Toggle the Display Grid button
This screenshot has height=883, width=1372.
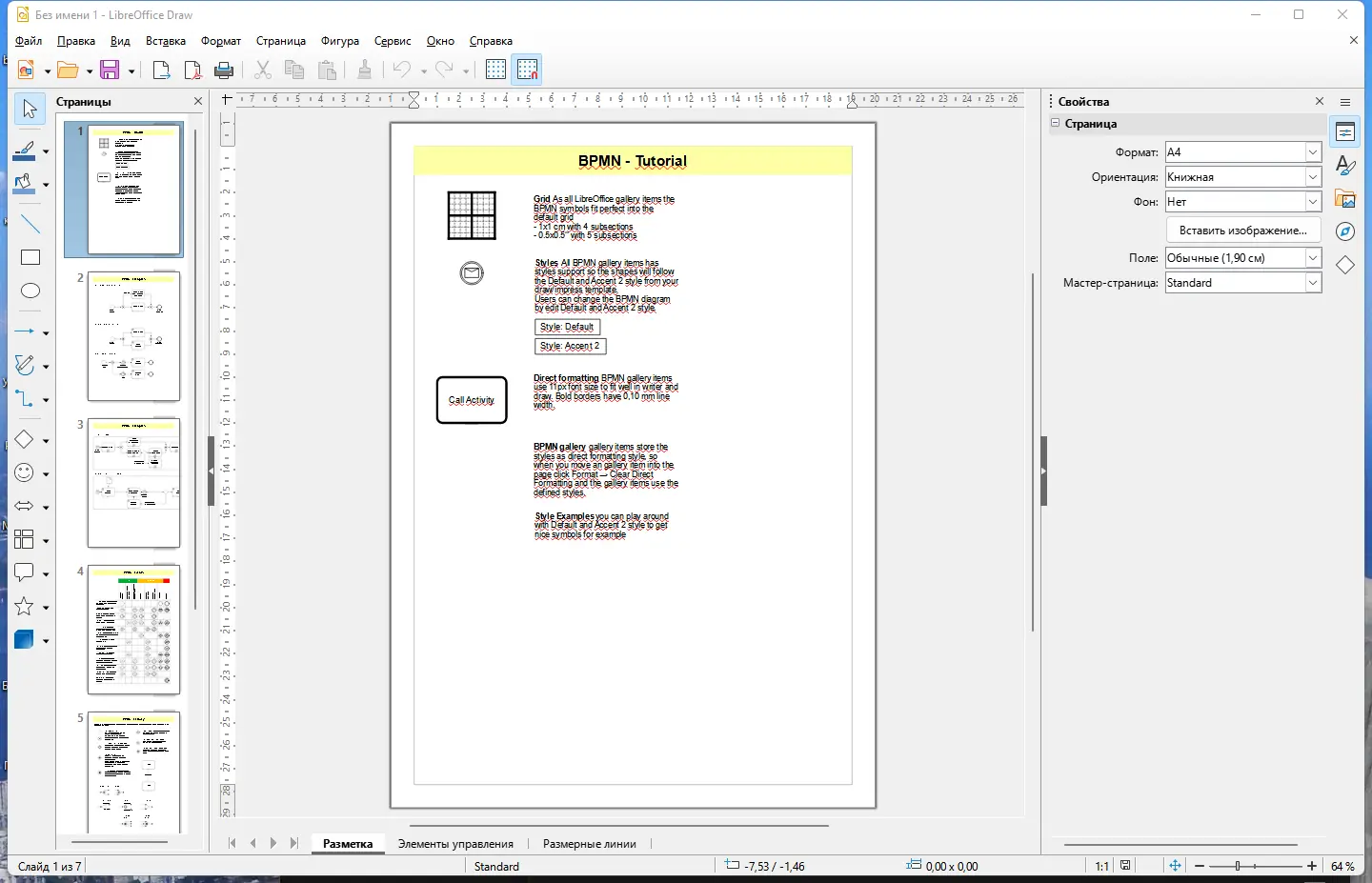coord(495,70)
